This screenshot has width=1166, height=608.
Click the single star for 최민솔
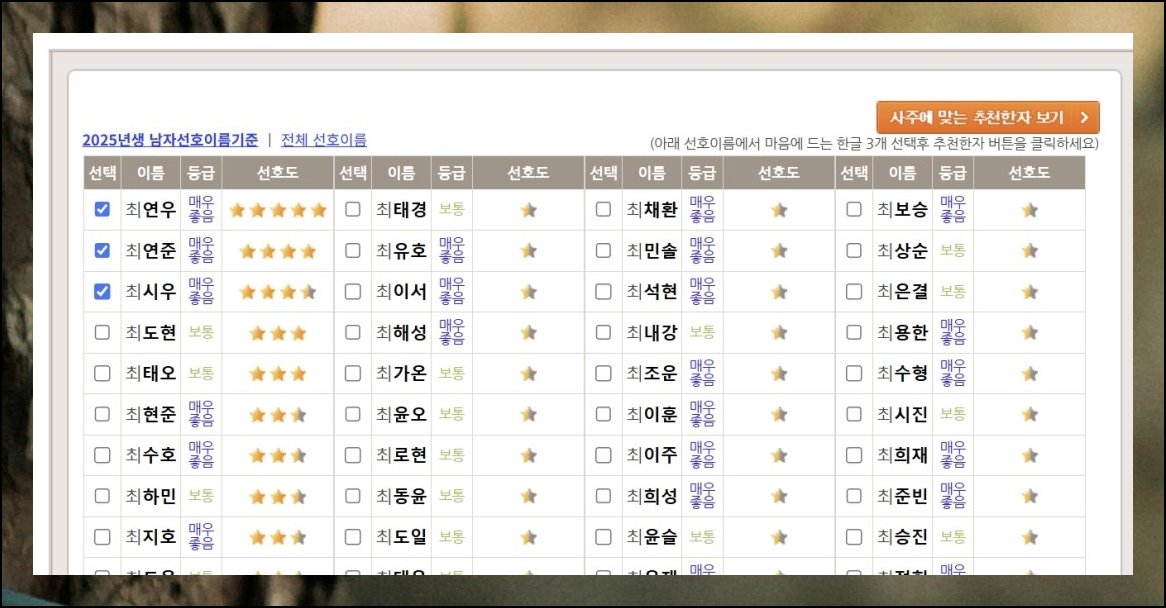click(779, 251)
